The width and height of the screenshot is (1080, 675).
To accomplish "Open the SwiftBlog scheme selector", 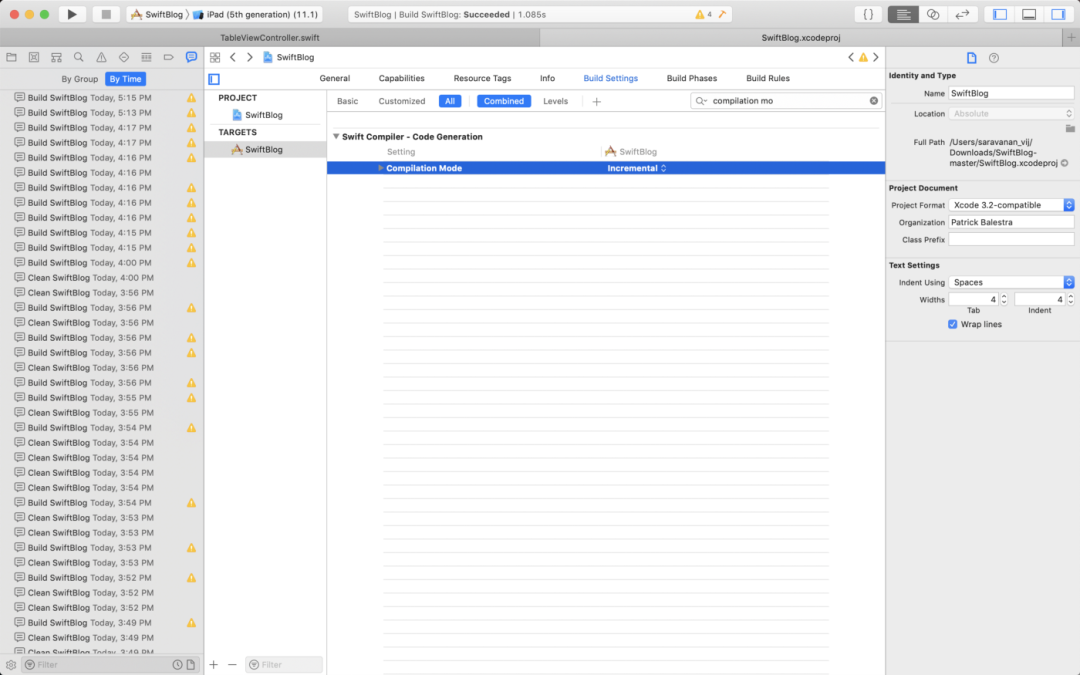I will (x=156, y=14).
